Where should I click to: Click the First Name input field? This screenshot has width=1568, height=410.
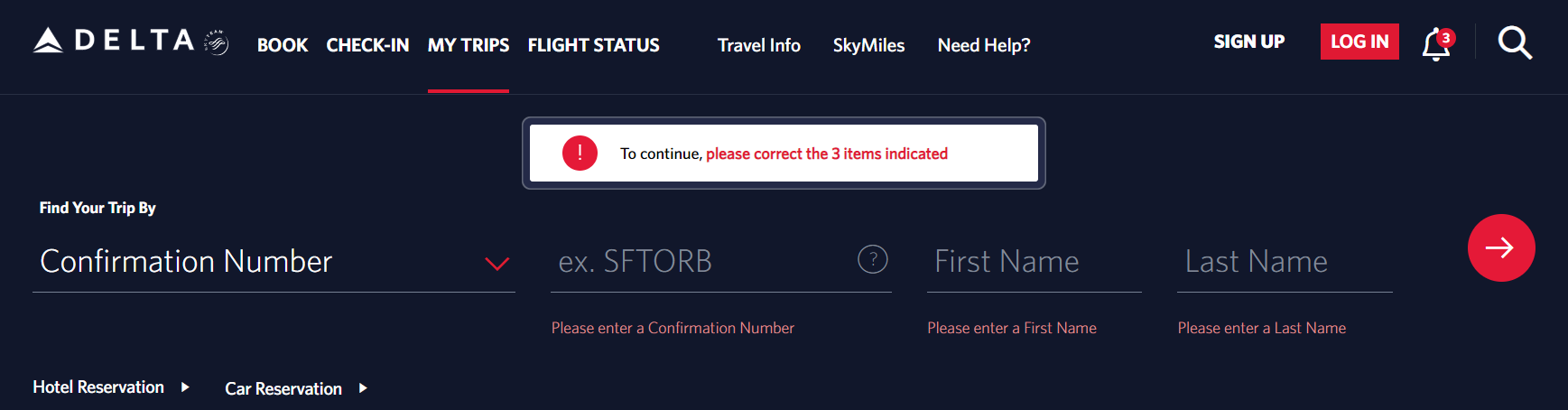(x=1035, y=261)
